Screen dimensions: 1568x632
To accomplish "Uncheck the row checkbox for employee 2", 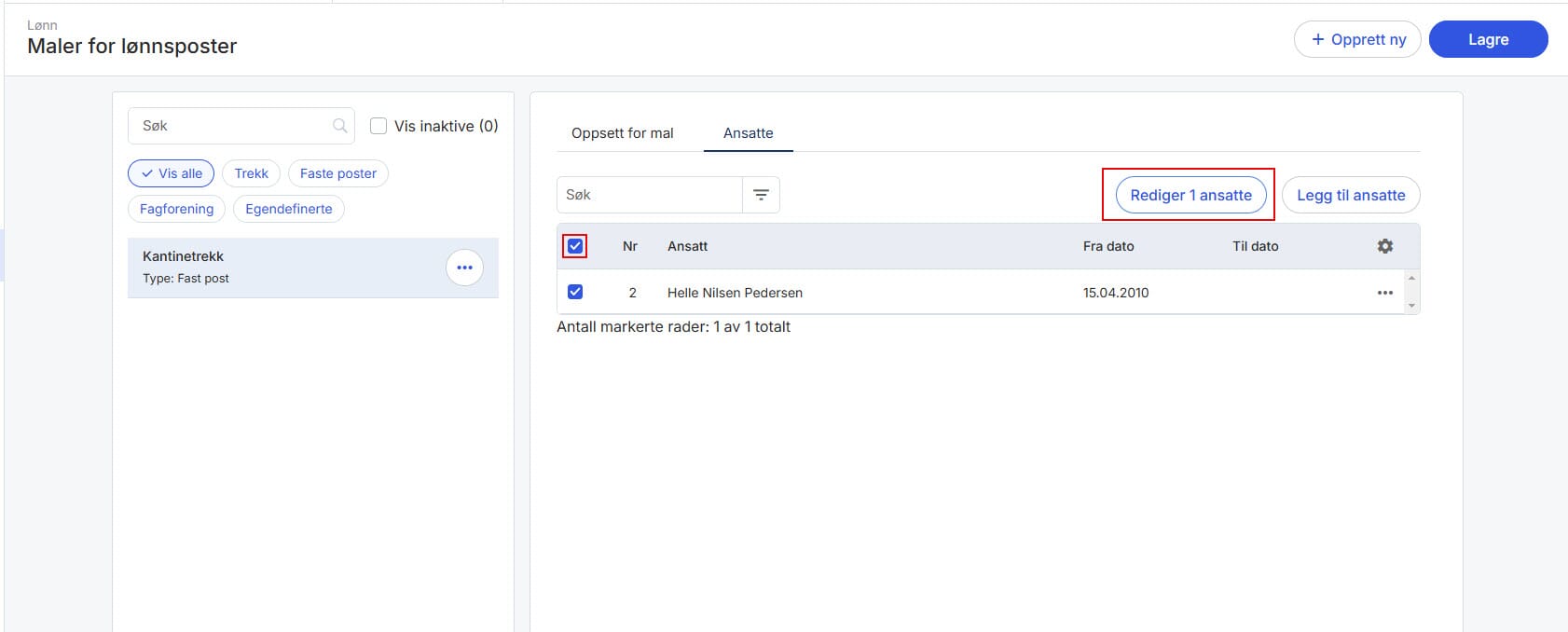I will coord(575,292).
